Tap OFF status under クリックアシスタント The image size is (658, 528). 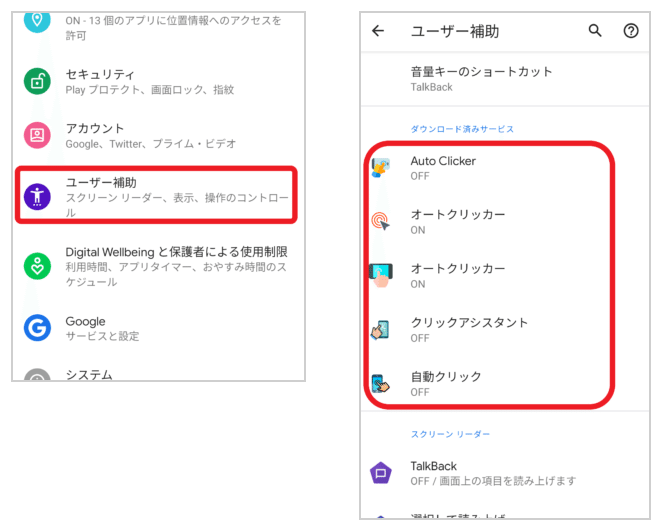pyautogui.click(x=420, y=338)
